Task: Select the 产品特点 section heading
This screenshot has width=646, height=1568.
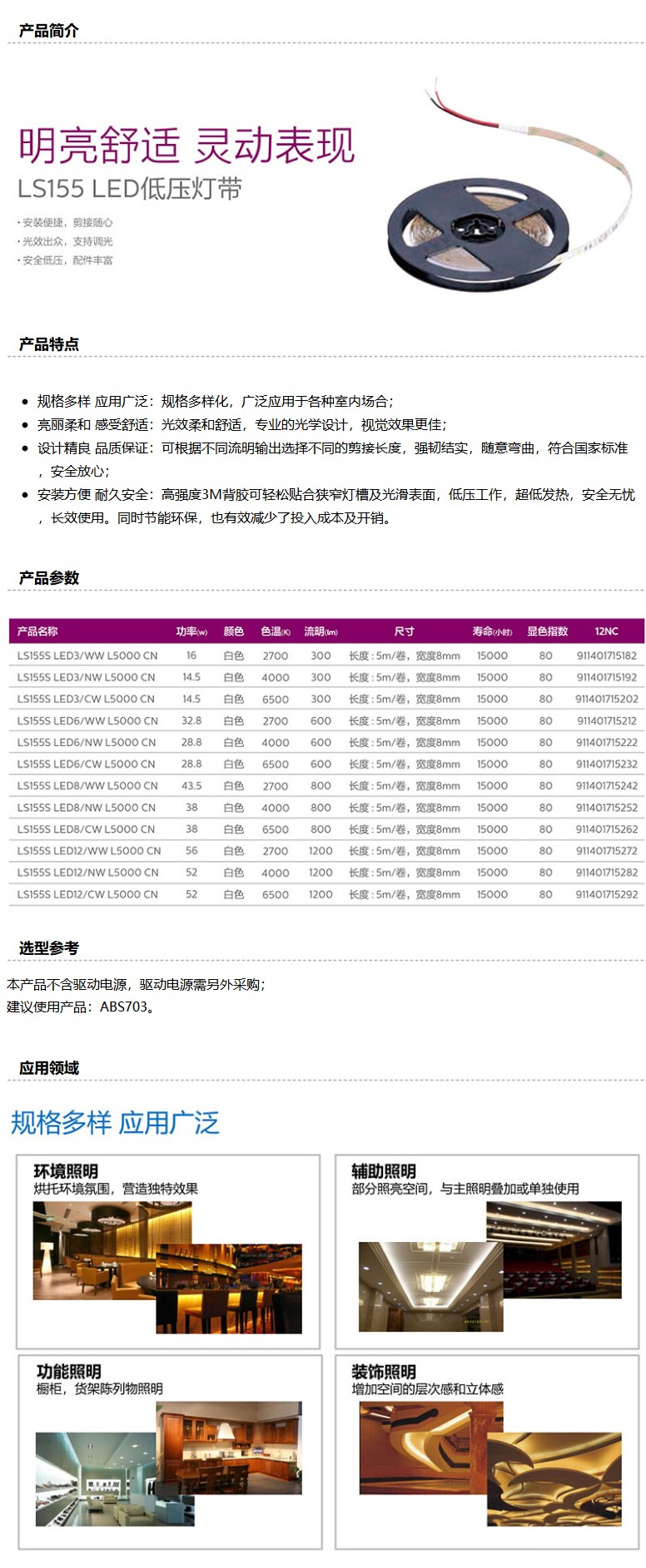Action: tap(48, 344)
